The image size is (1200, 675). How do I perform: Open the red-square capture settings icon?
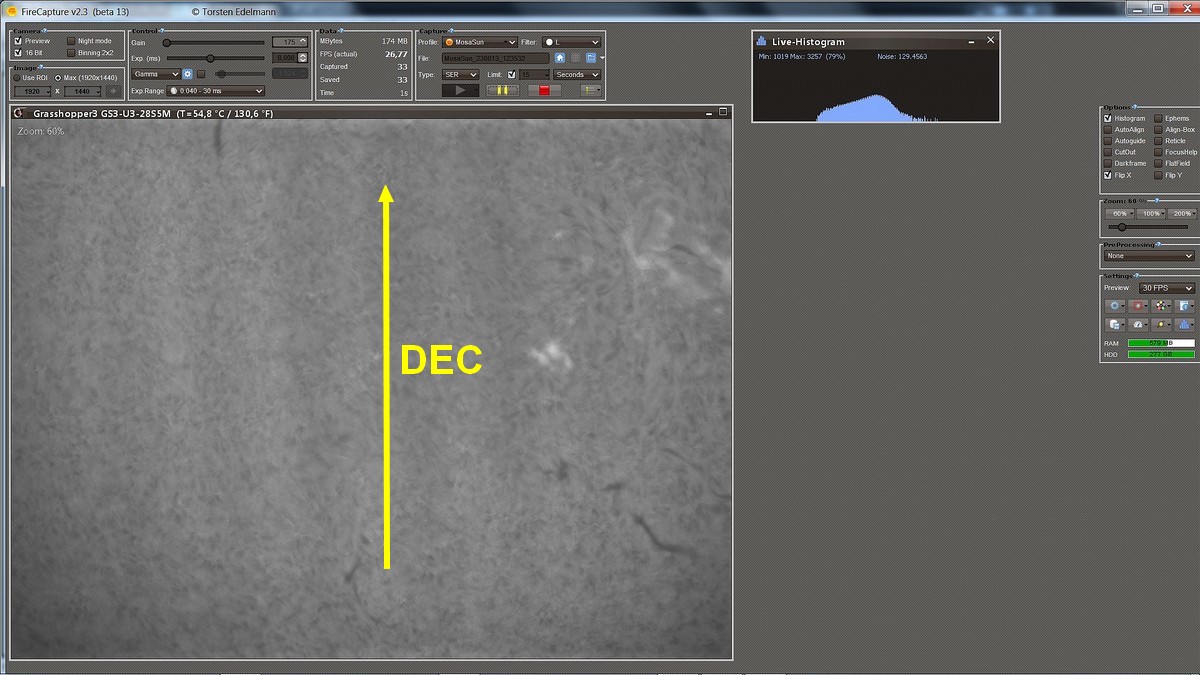(1138, 306)
